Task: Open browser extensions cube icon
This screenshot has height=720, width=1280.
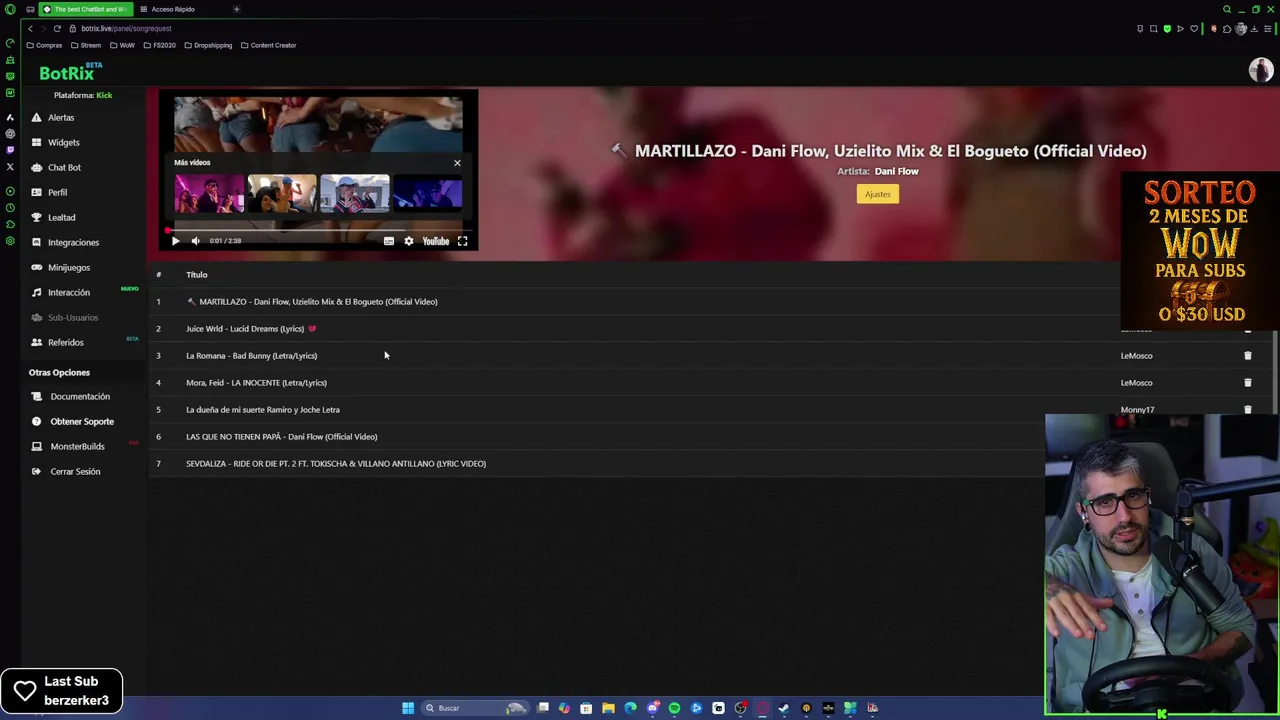Action: click(x=1227, y=28)
